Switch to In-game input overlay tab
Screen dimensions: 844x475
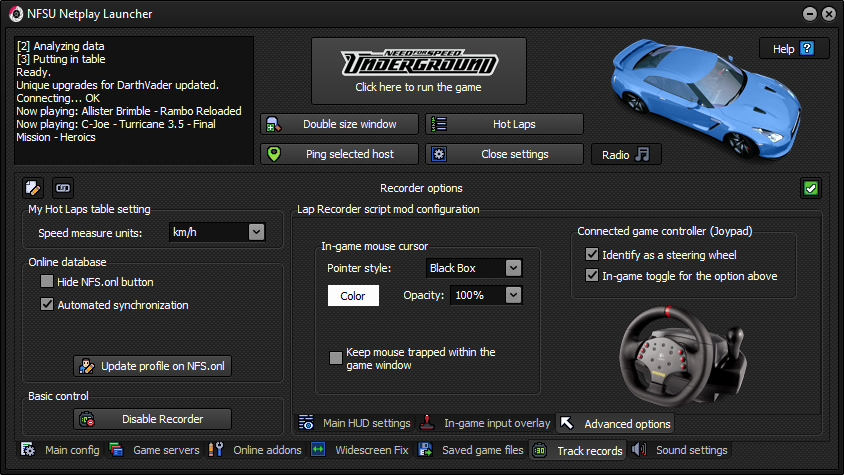pos(486,423)
